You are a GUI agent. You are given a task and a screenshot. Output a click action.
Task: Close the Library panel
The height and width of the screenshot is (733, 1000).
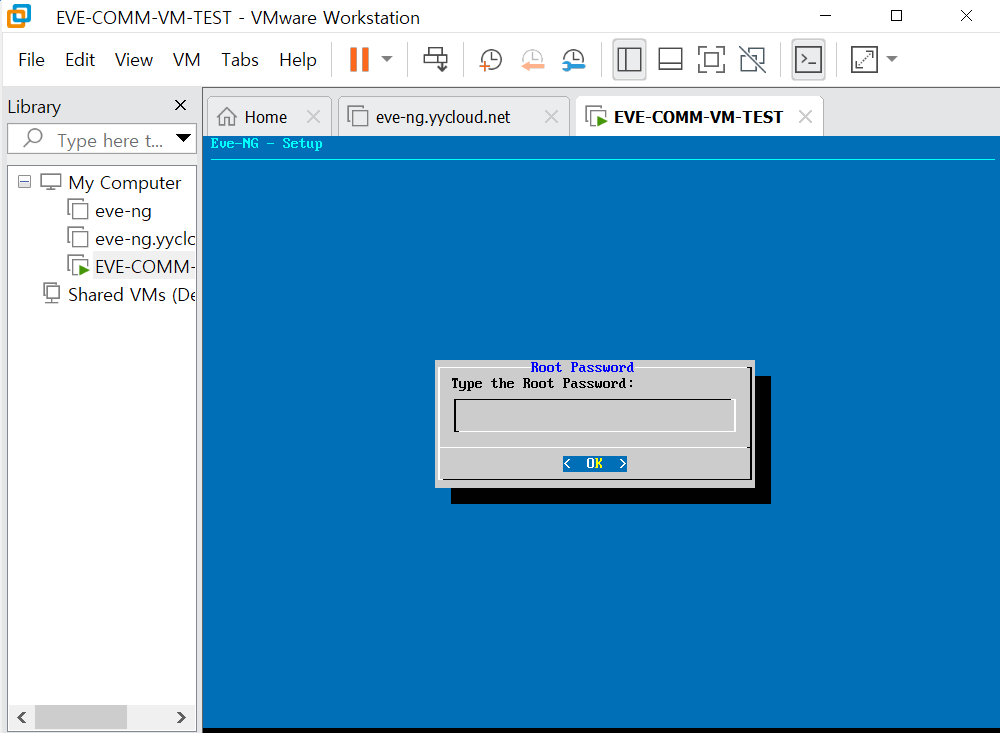click(x=180, y=105)
